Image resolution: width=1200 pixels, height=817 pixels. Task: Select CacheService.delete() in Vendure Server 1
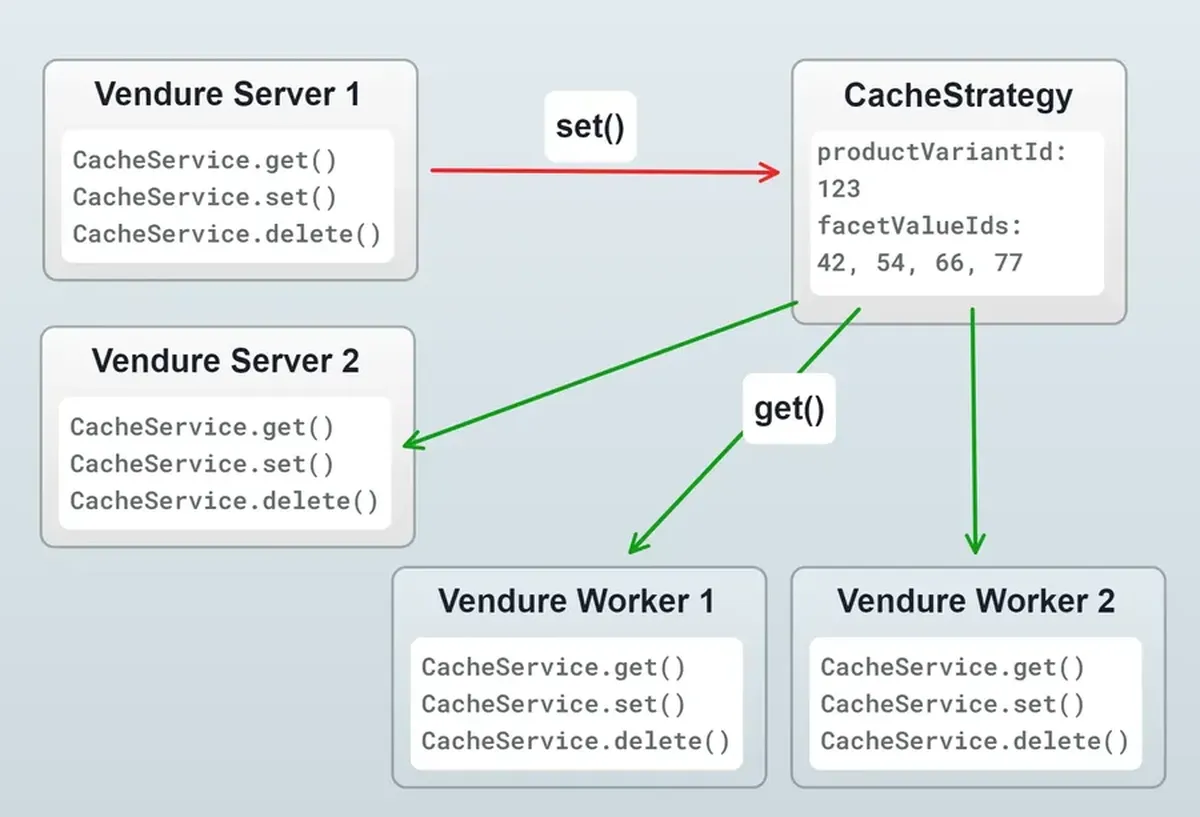[x=227, y=234]
